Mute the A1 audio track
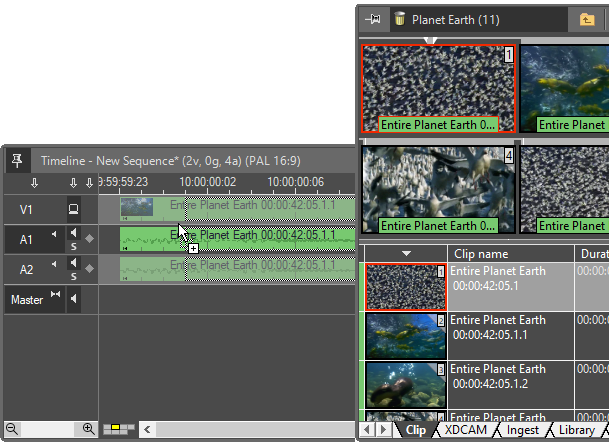This screenshot has height=442, width=609. pyautogui.click(x=73, y=234)
